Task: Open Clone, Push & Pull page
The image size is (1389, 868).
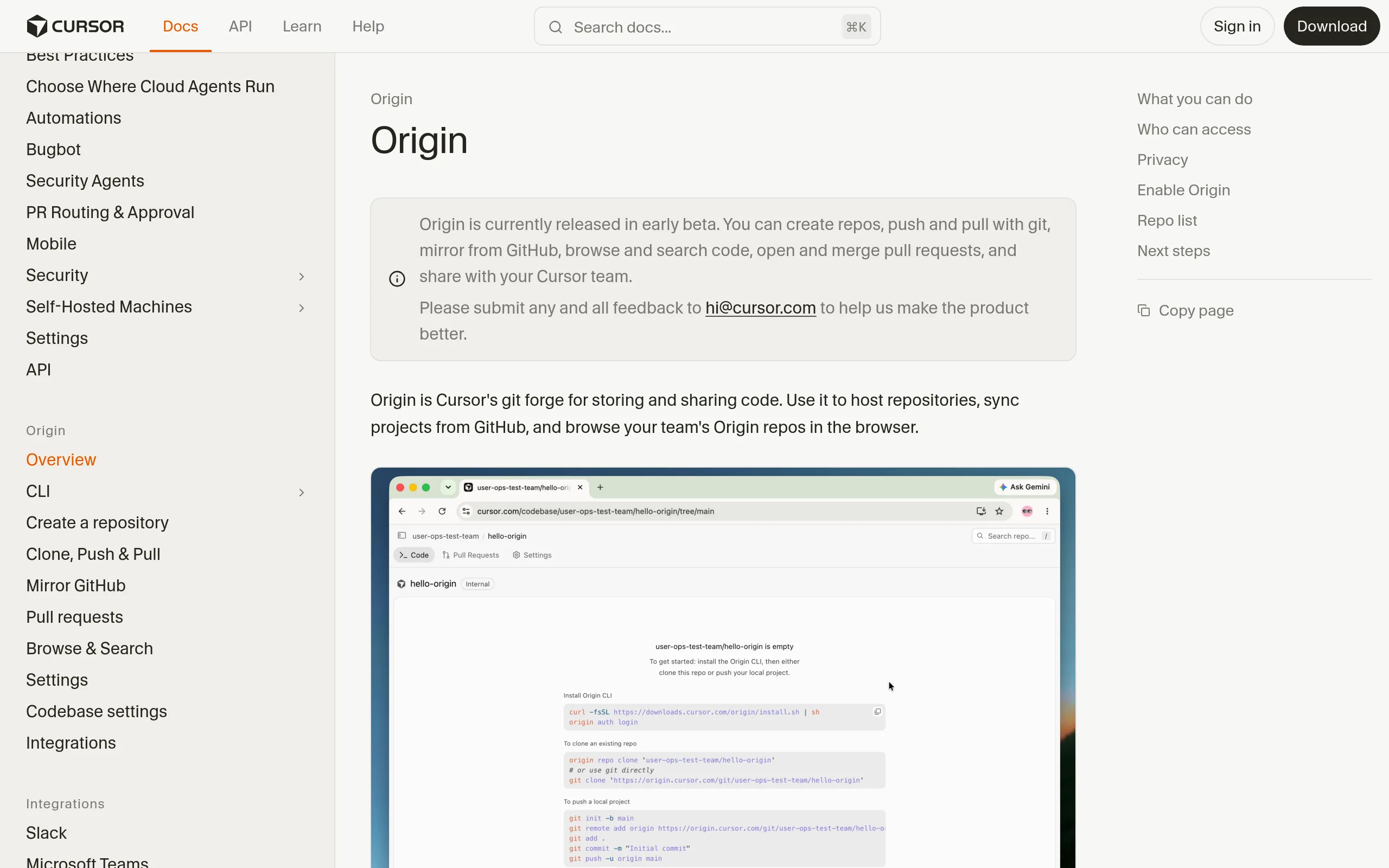Action: [93, 554]
